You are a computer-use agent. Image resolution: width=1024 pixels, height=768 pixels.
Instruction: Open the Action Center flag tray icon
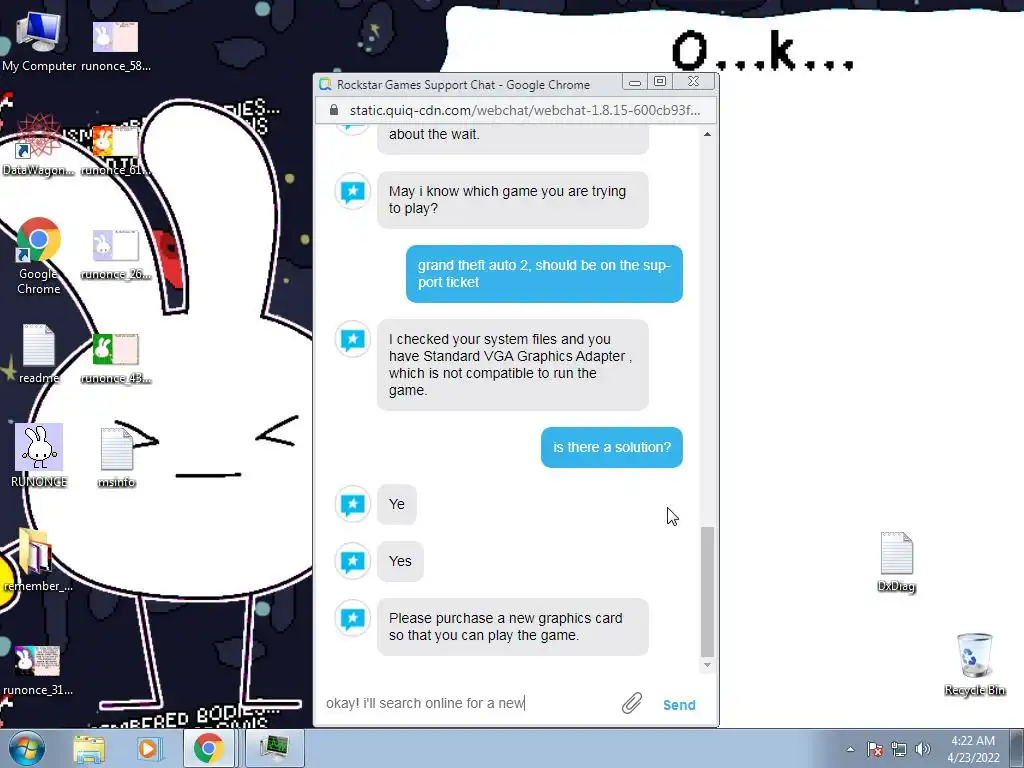(x=875, y=749)
